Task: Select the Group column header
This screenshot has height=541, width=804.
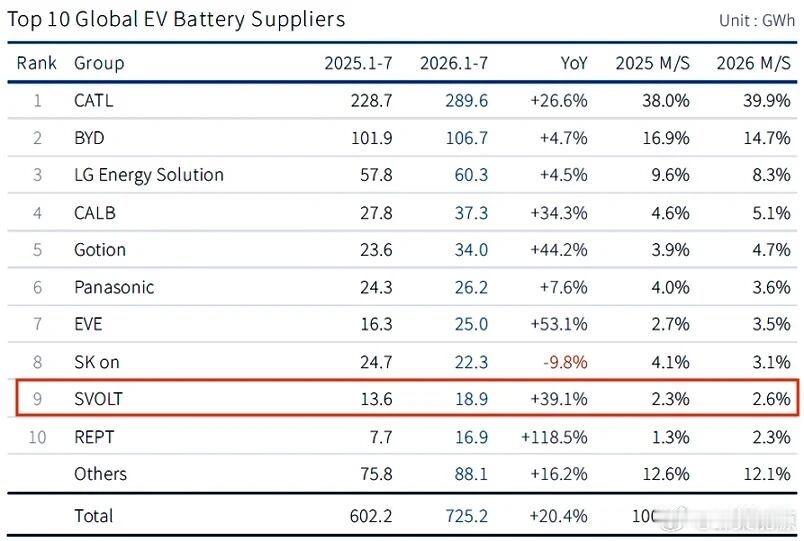Action: click(x=99, y=64)
